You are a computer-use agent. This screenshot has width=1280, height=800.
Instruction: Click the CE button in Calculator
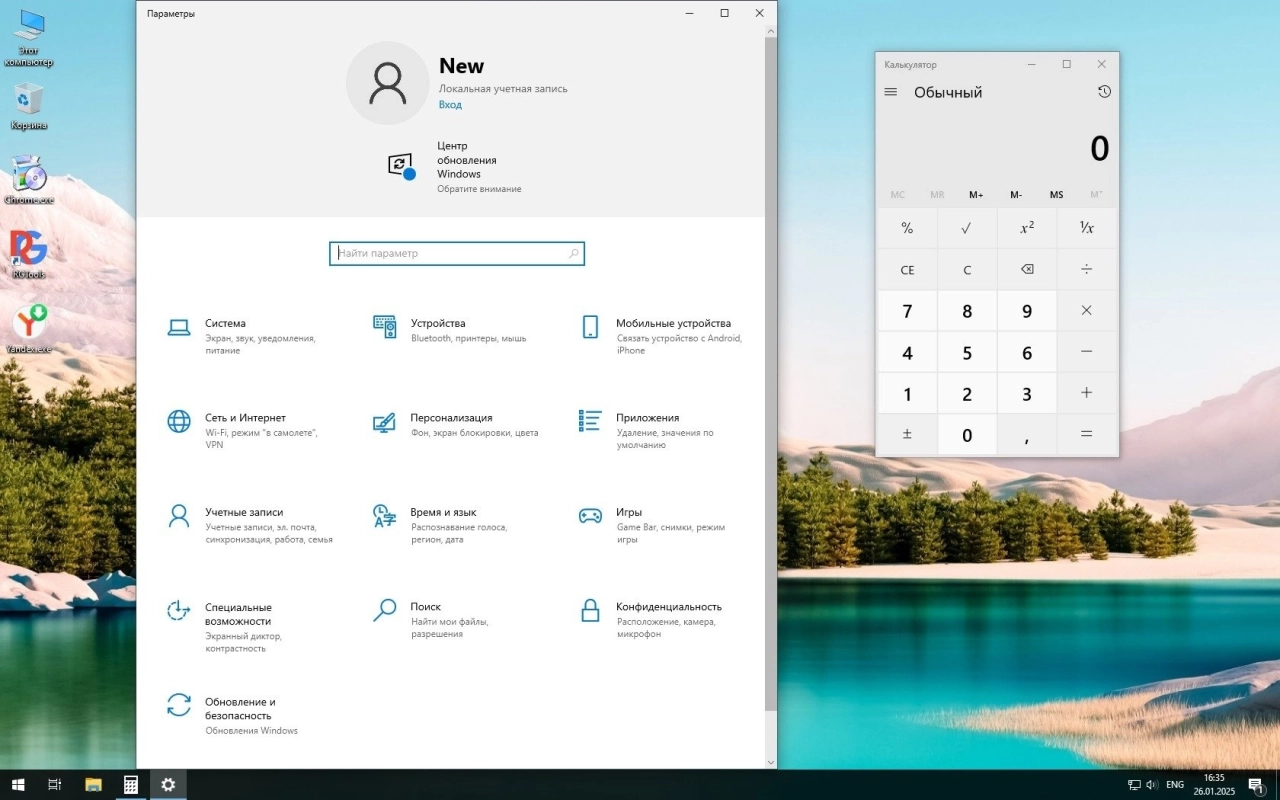(x=907, y=270)
